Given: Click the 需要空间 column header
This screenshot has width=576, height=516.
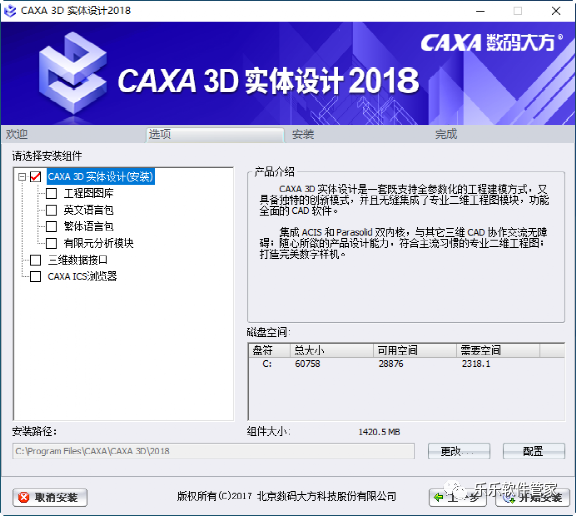Looking at the screenshot, I should [498, 350].
